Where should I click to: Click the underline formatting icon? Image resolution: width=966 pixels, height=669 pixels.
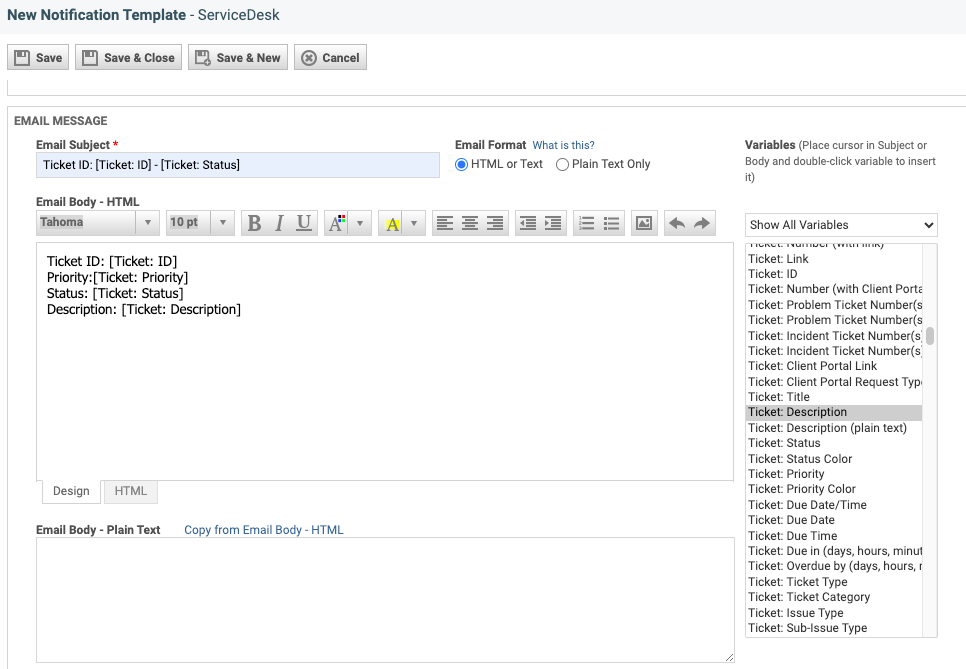pyautogui.click(x=304, y=223)
